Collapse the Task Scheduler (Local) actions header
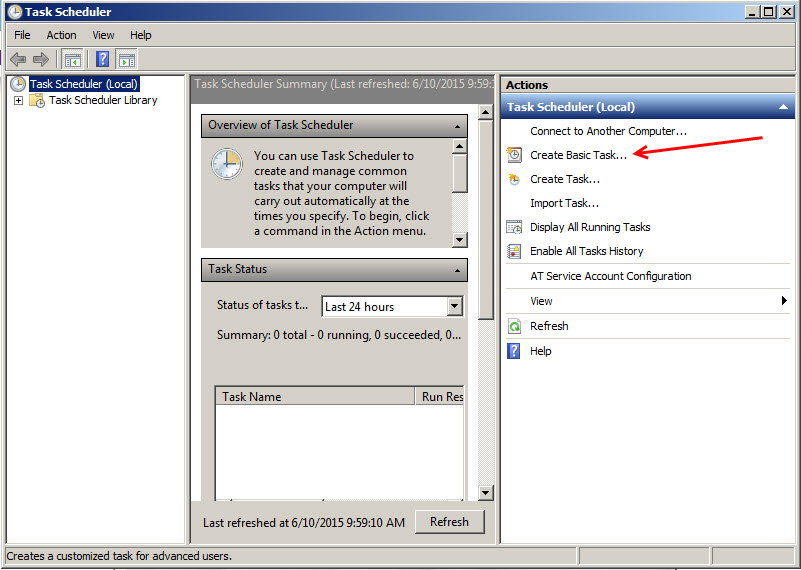 [783, 107]
